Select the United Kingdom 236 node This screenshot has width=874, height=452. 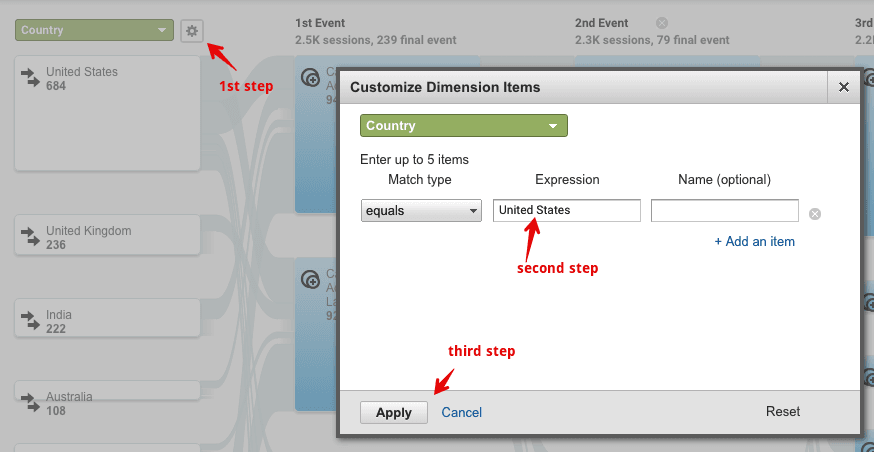pos(107,235)
